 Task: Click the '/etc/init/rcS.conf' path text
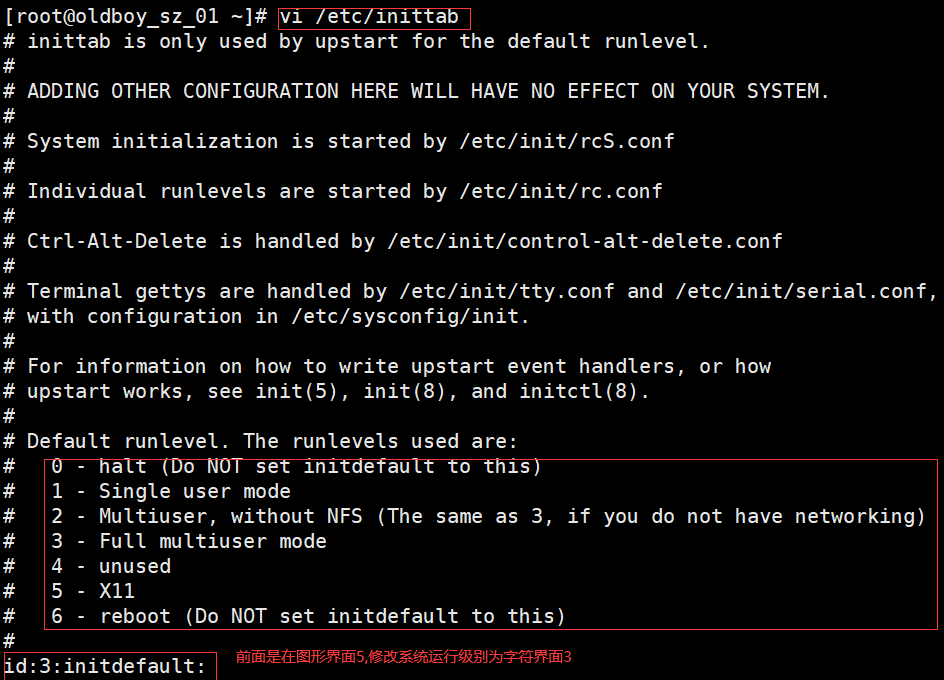pos(567,142)
